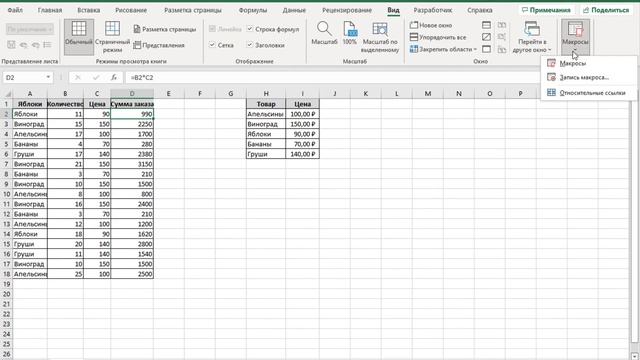The width and height of the screenshot is (640, 360).
Task: Toggle the Заголовки checkbox
Action: pos(250,45)
